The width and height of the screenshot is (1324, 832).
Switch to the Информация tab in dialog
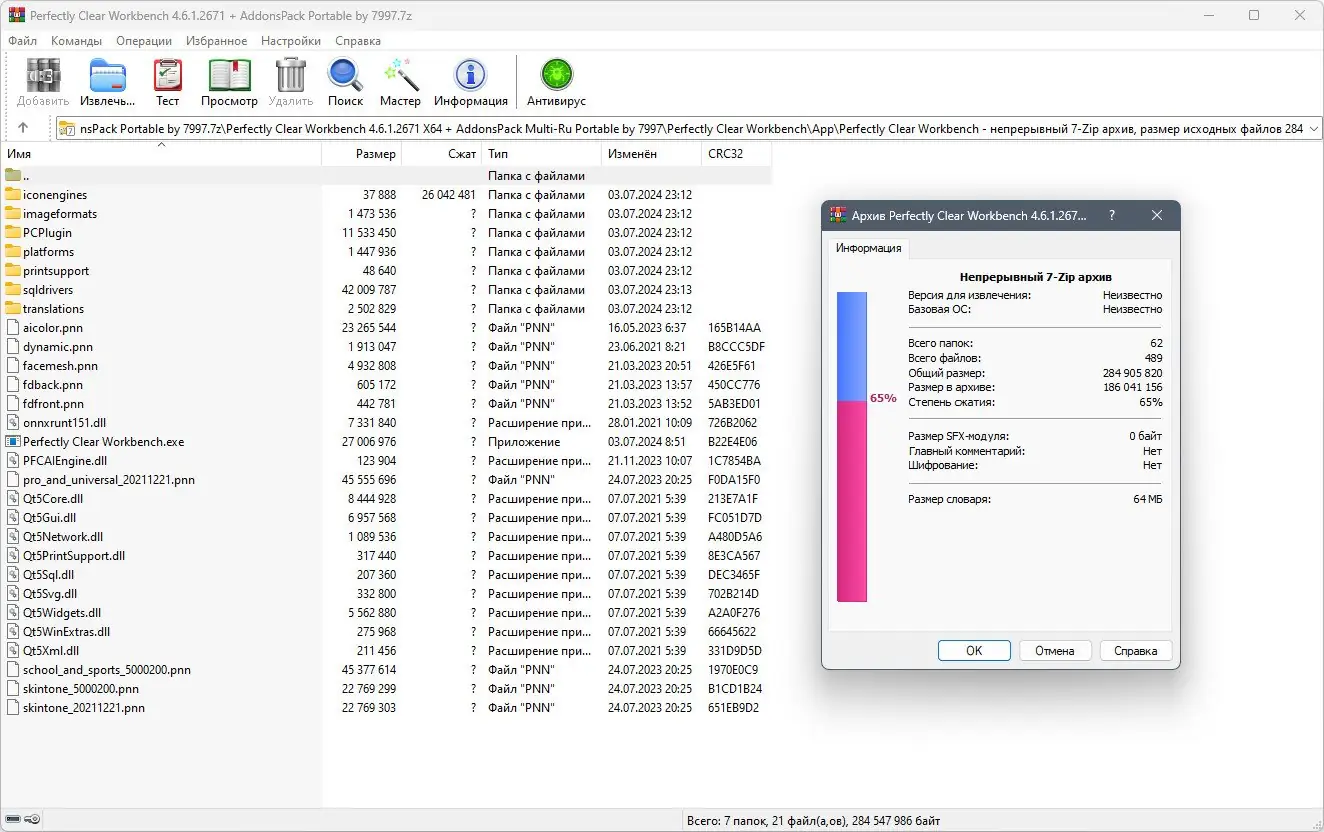click(867, 248)
